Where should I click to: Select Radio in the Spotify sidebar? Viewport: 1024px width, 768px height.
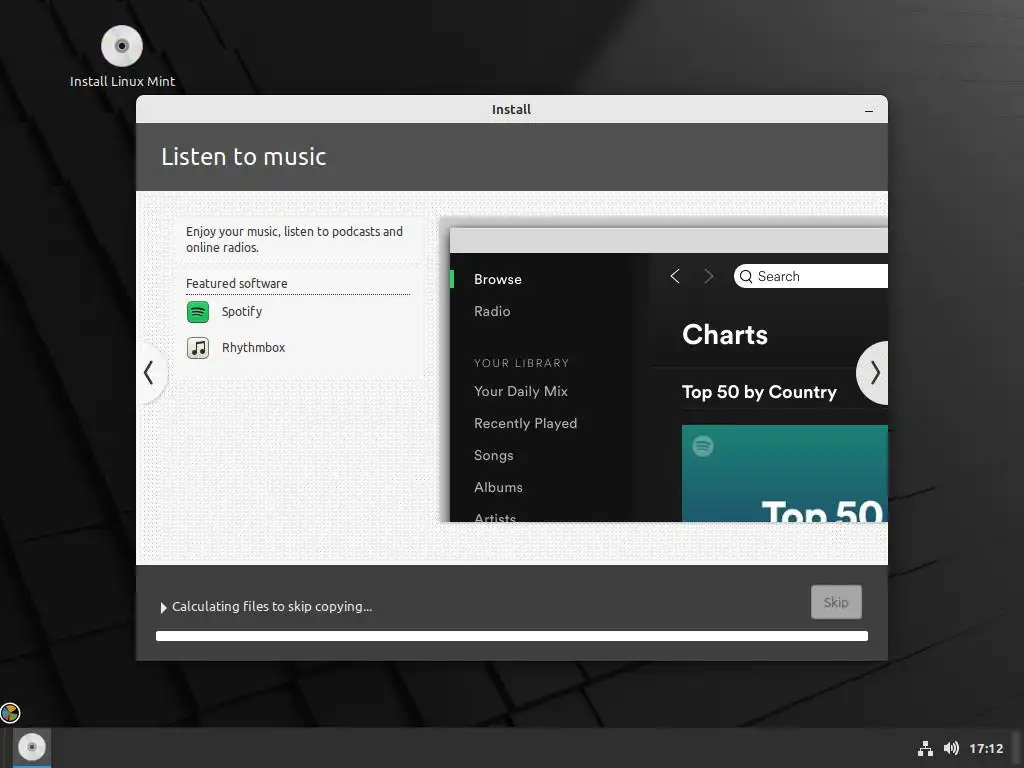click(492, 311)
